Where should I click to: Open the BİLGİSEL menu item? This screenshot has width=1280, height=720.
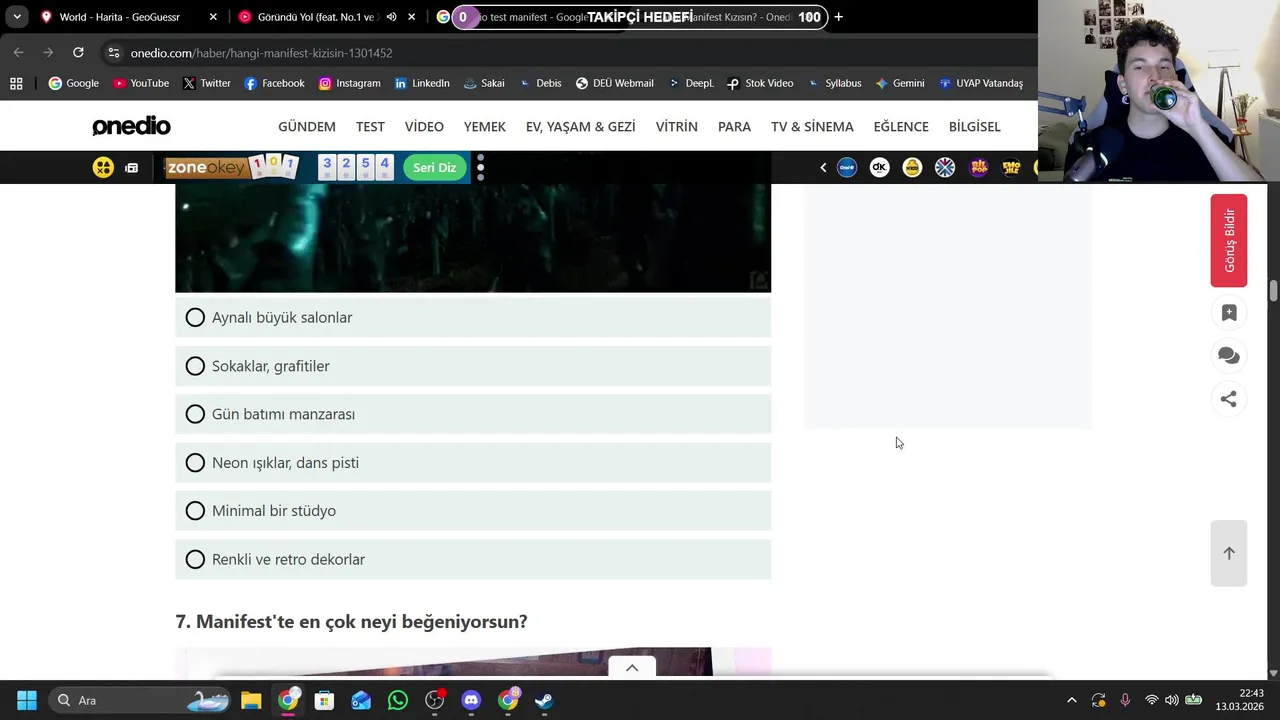(x=975, y=126)
